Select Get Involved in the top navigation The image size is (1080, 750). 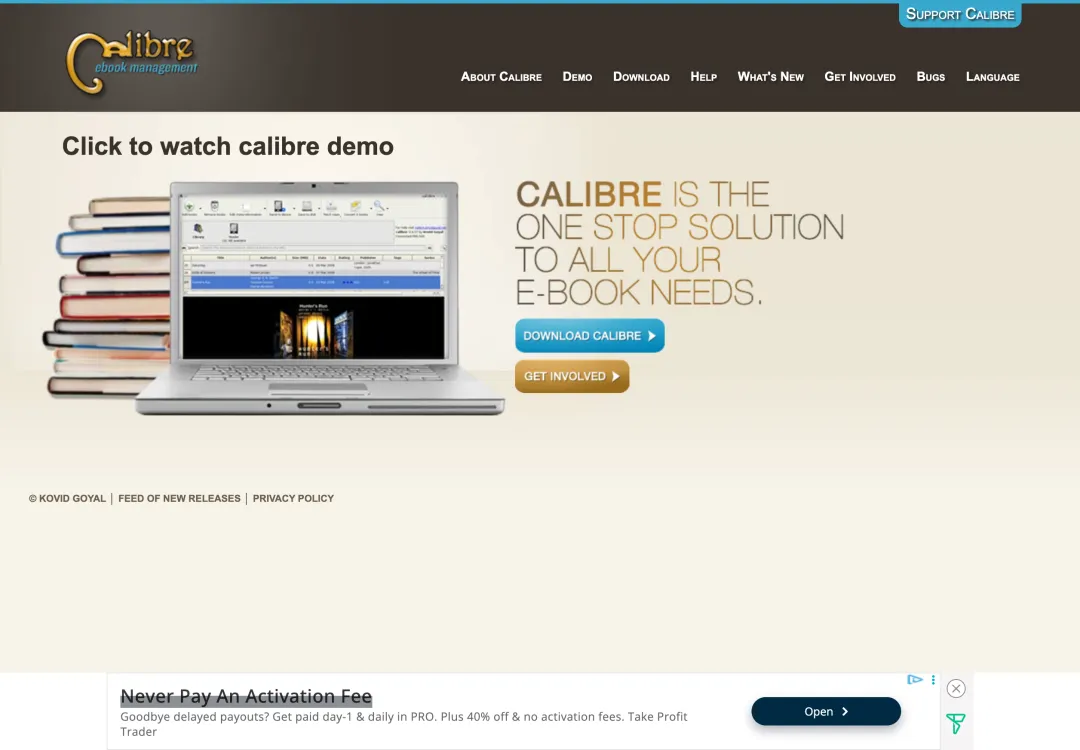[x=860, y=77]
